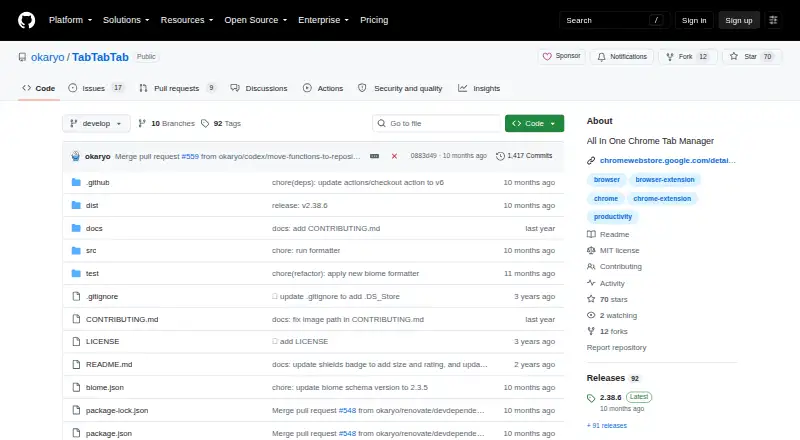Open Activity link in sidebar
The width and height of the screenshot is (800, 440).
coord(606,283)
